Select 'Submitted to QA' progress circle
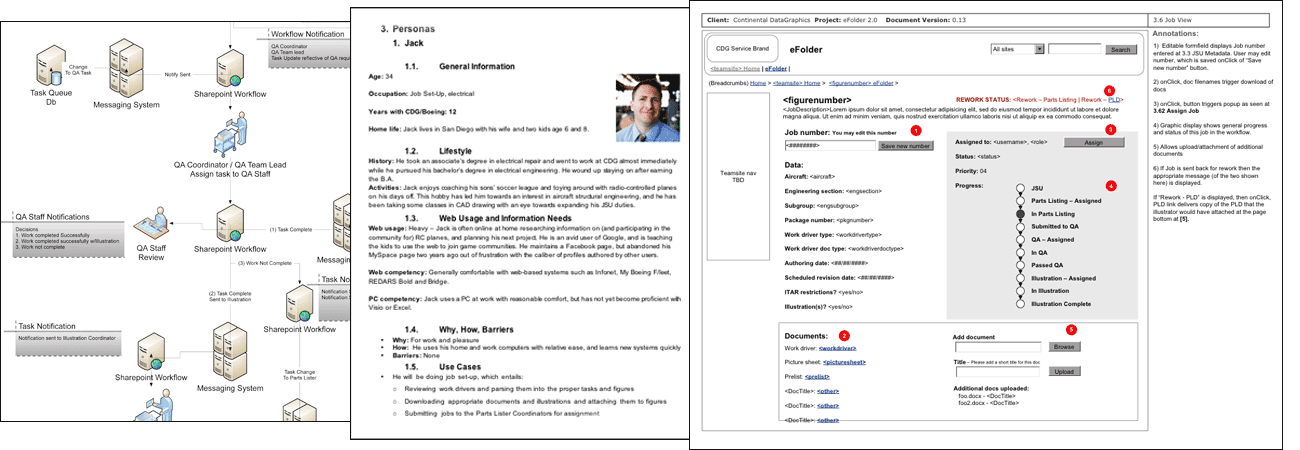Image resolution: width=1300 pixels, height=450 pixels. 1019,228
